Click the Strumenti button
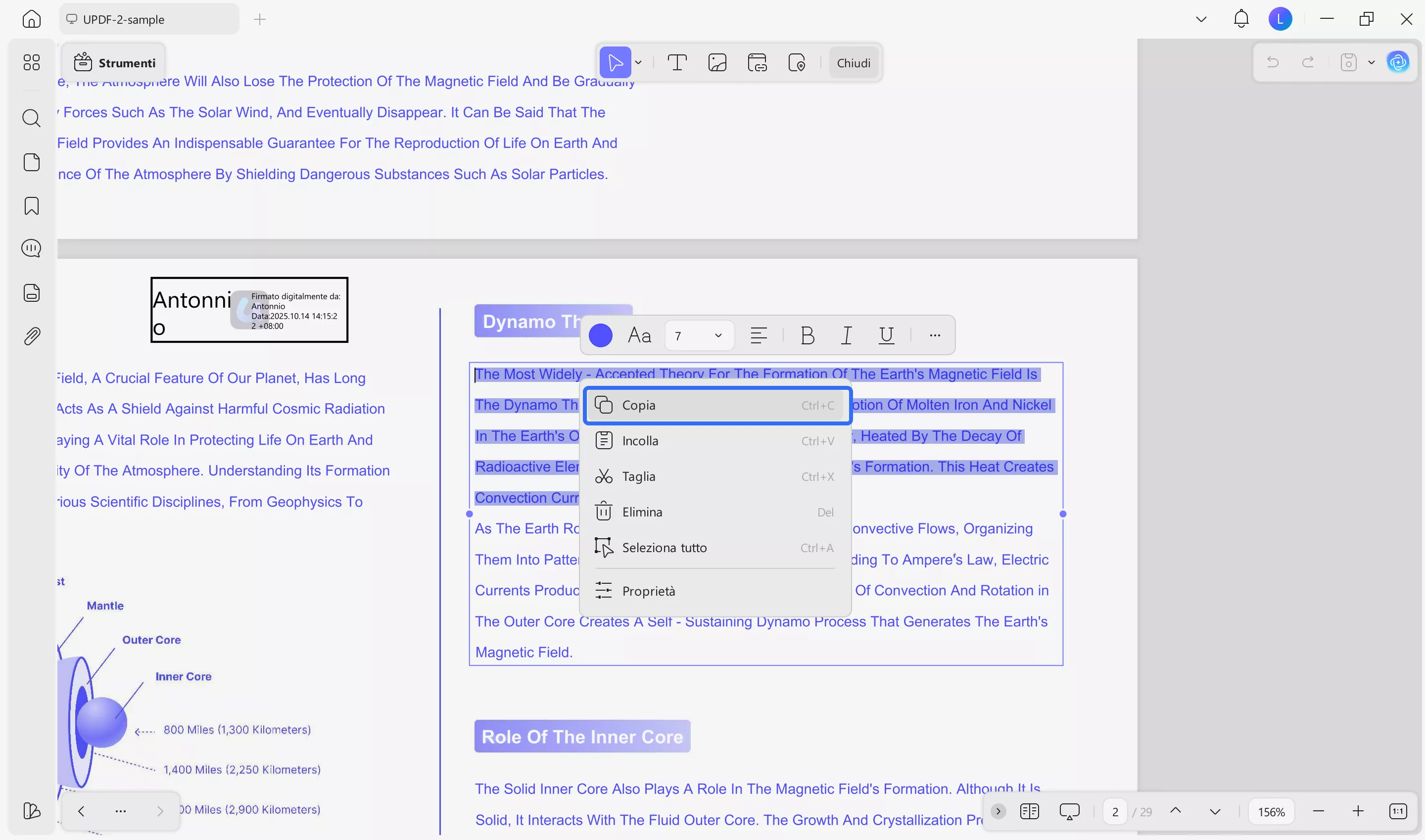Viewport: 1425px width, 840px height. [115, 63]
